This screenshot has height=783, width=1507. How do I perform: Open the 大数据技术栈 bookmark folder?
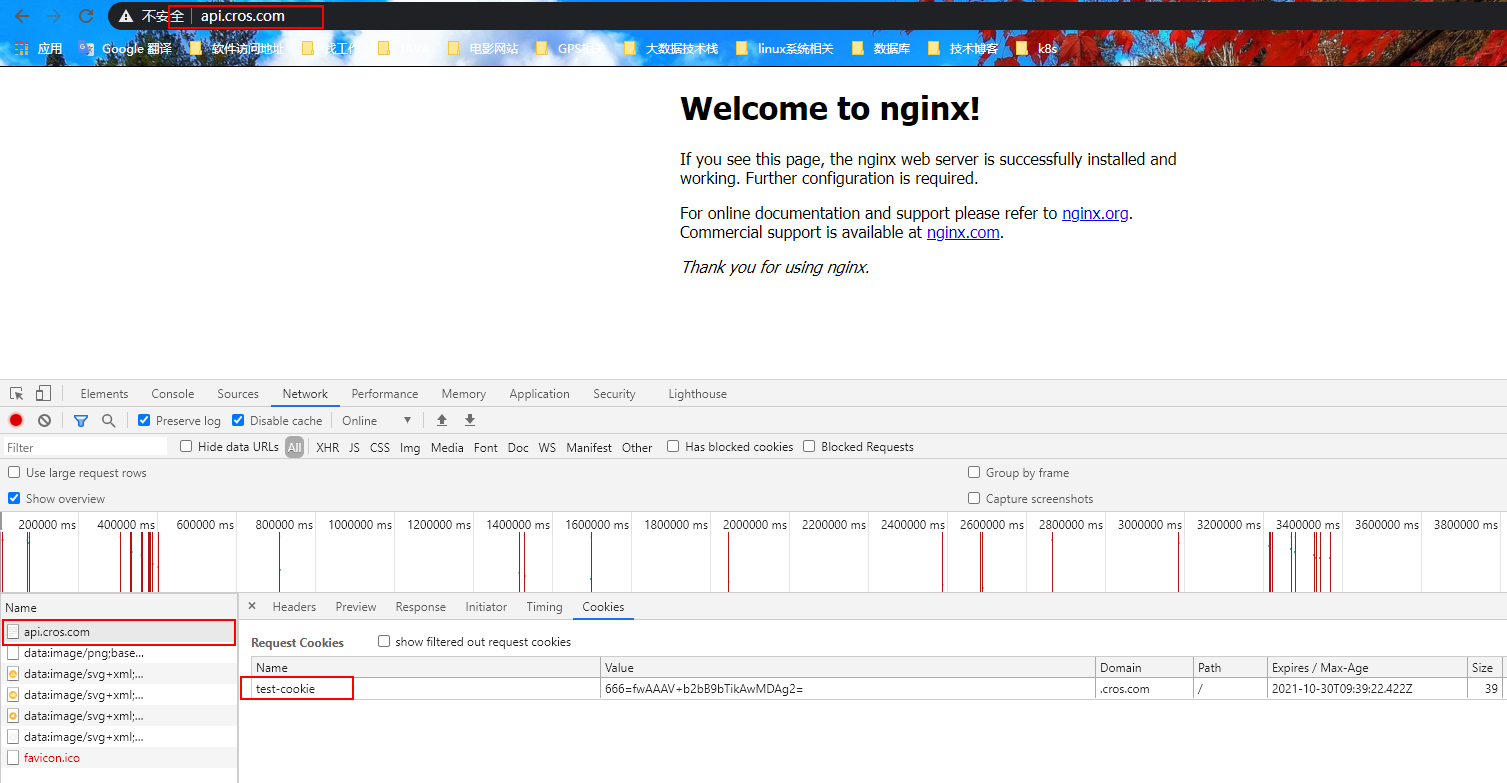pyautogui.click(x=670, y=48)
